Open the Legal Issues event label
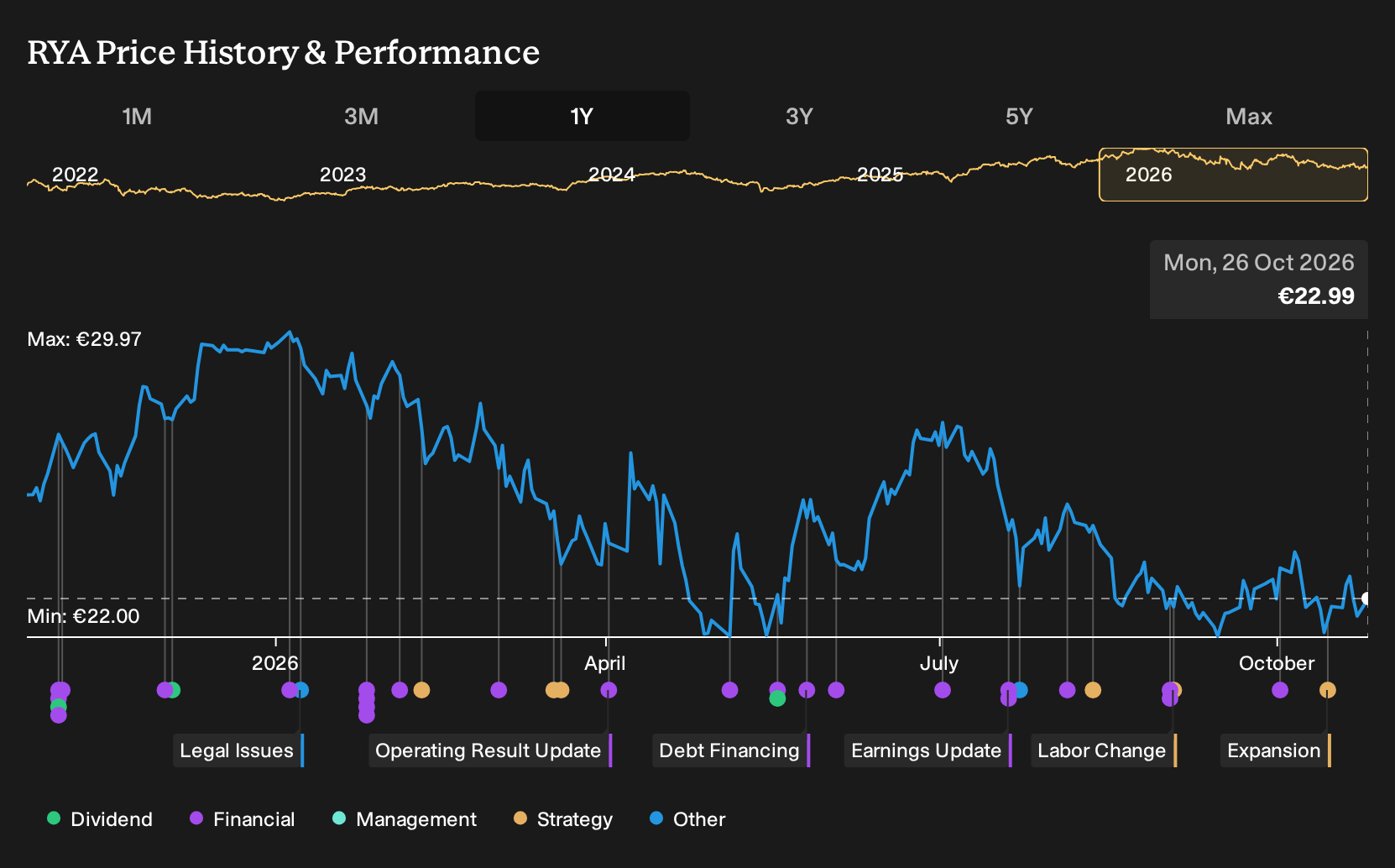1395x868 pixels. pos(238,750)
